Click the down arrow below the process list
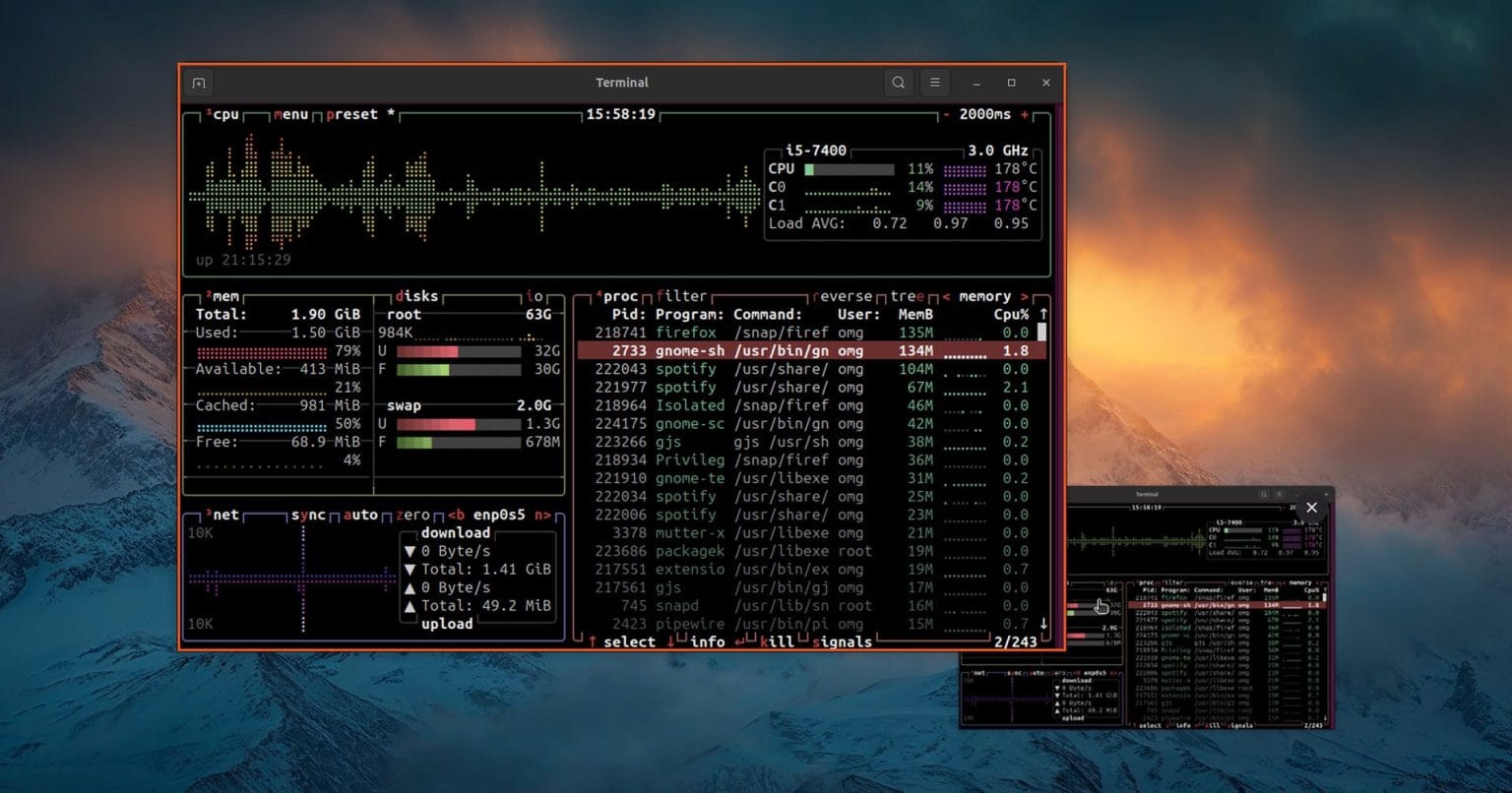The height and width of the screenshot is (793, 1512). (x=1043, y=624)
